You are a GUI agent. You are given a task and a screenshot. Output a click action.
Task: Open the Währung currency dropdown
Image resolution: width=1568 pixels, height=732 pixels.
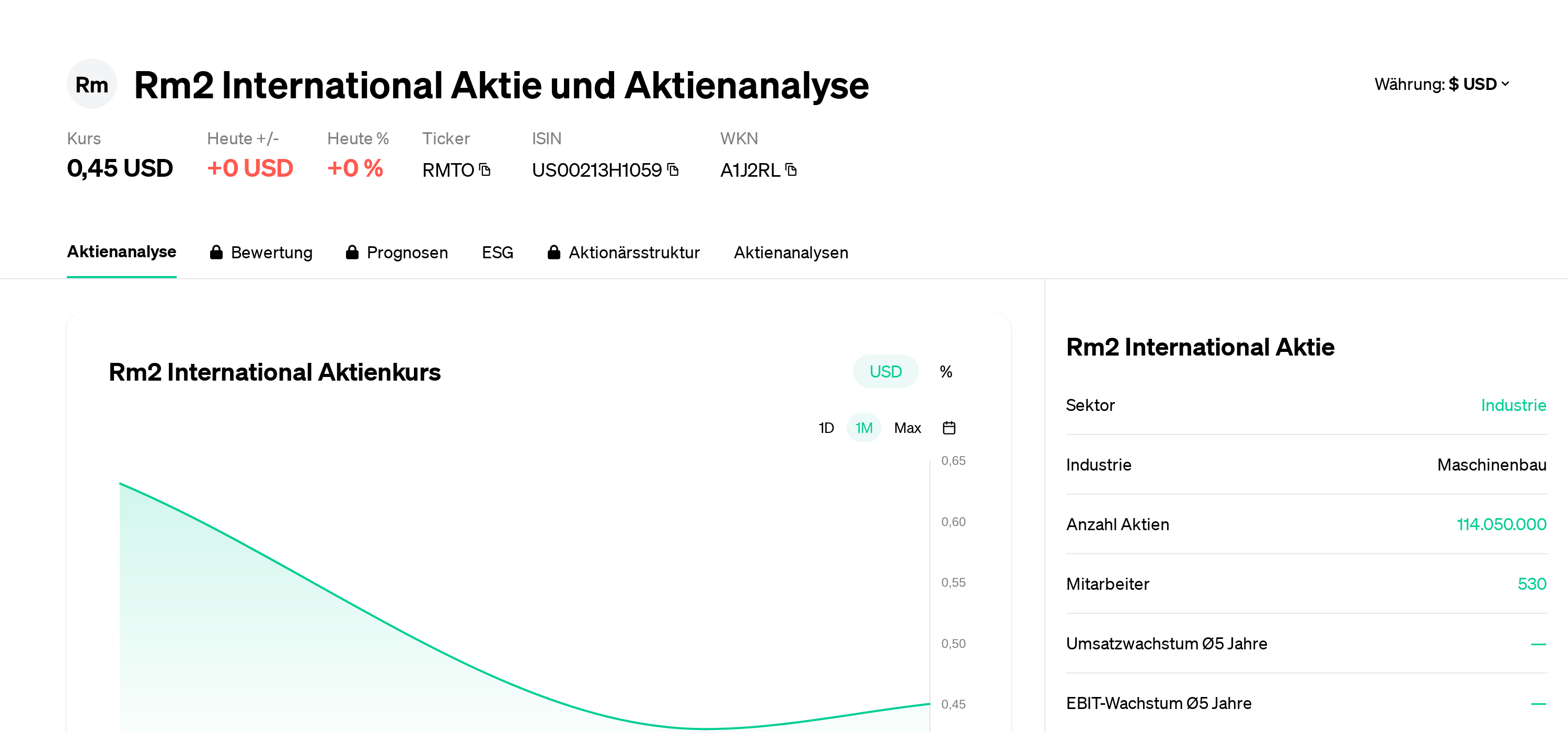click(x=1441, y=84)
